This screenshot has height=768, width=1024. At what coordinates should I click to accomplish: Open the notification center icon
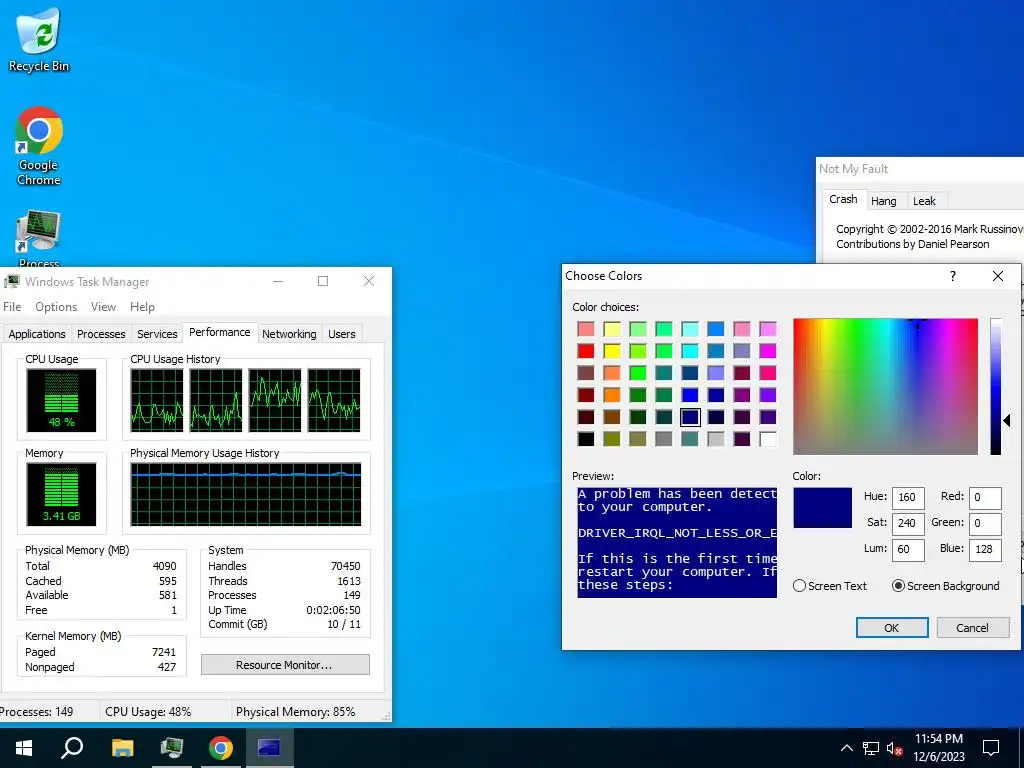[991, 748]
